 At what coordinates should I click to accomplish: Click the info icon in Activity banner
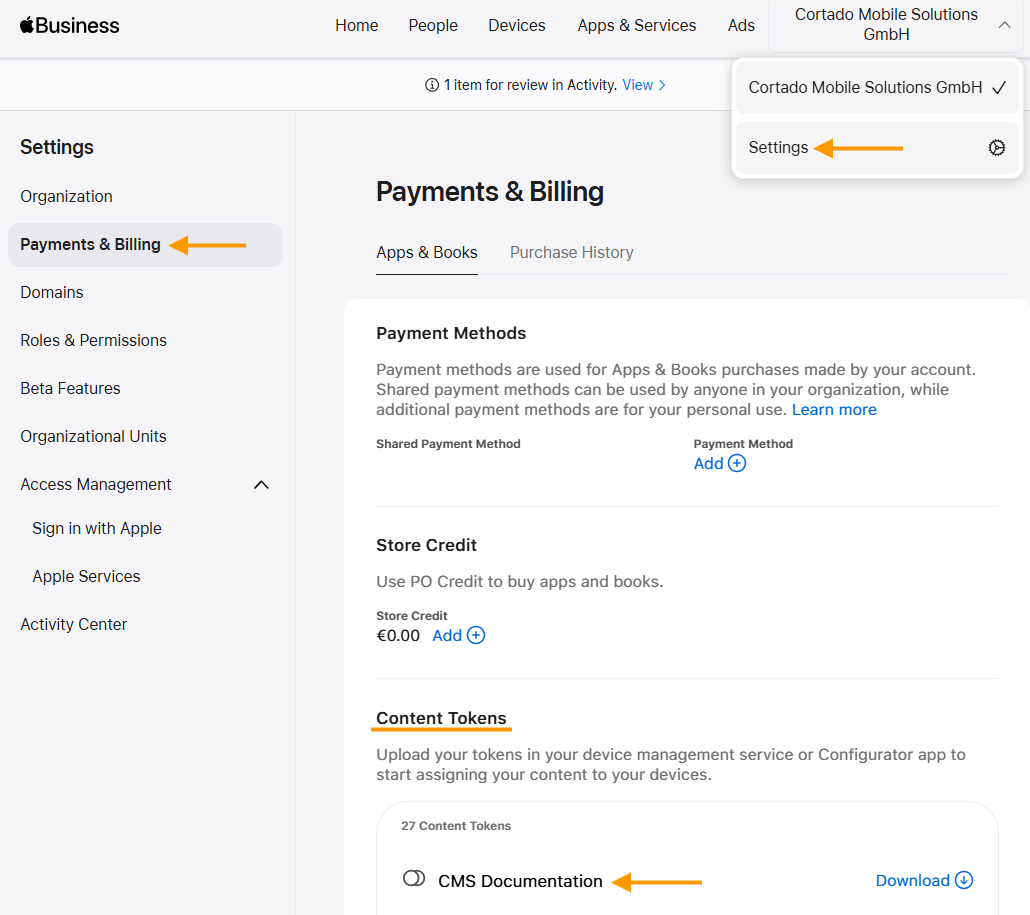tap(432, 85)
